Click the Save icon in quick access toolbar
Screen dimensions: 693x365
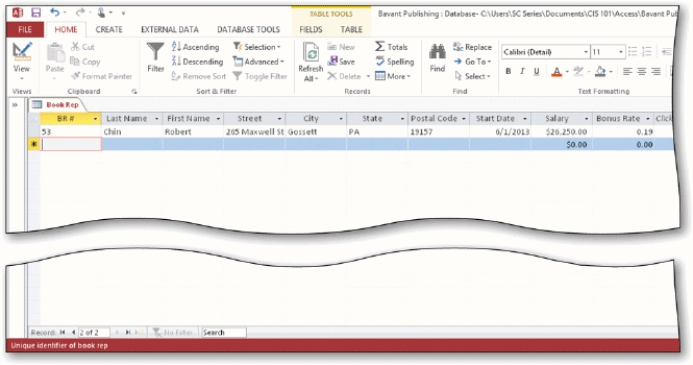36,13
